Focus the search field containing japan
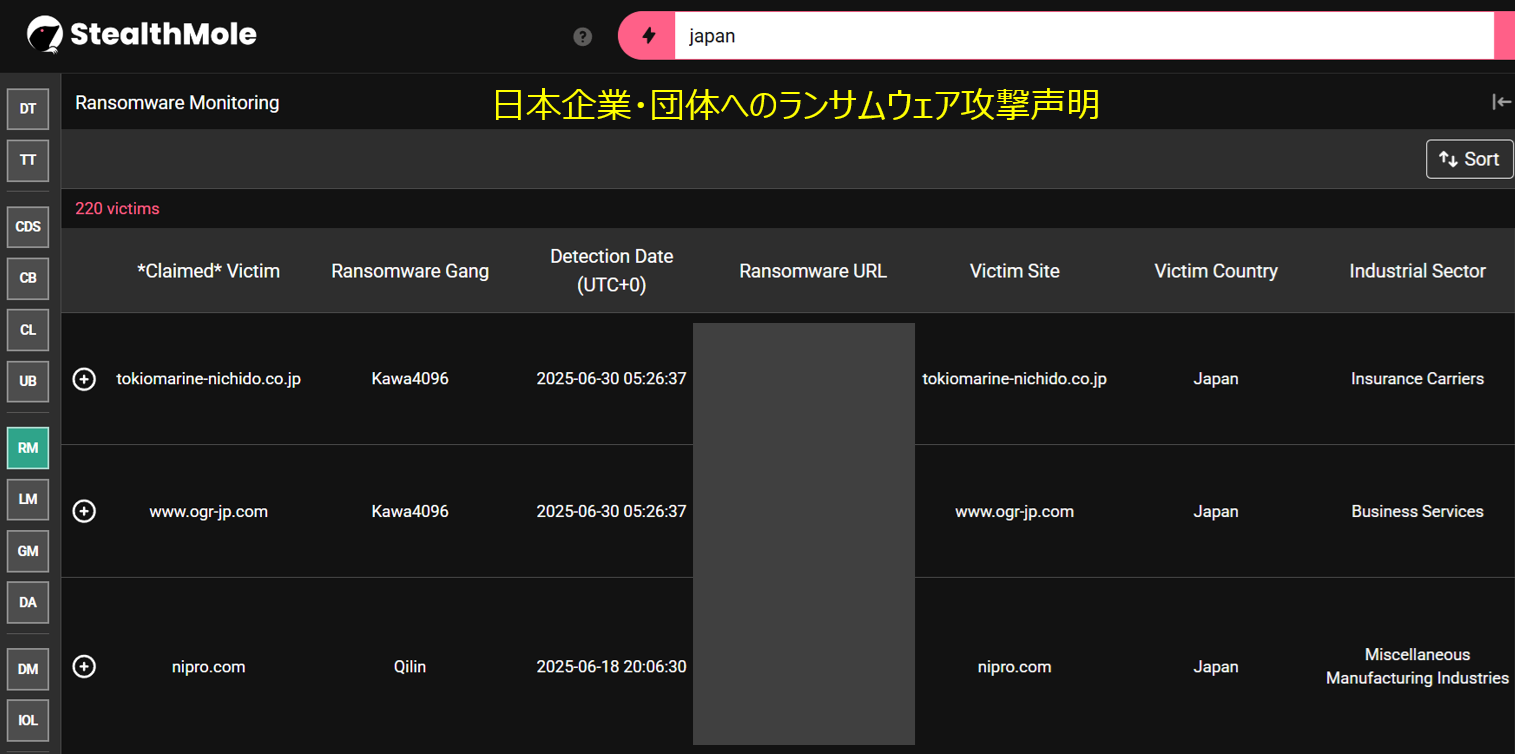Viewport: 1515px width, 754px height. click(1084, 36)
